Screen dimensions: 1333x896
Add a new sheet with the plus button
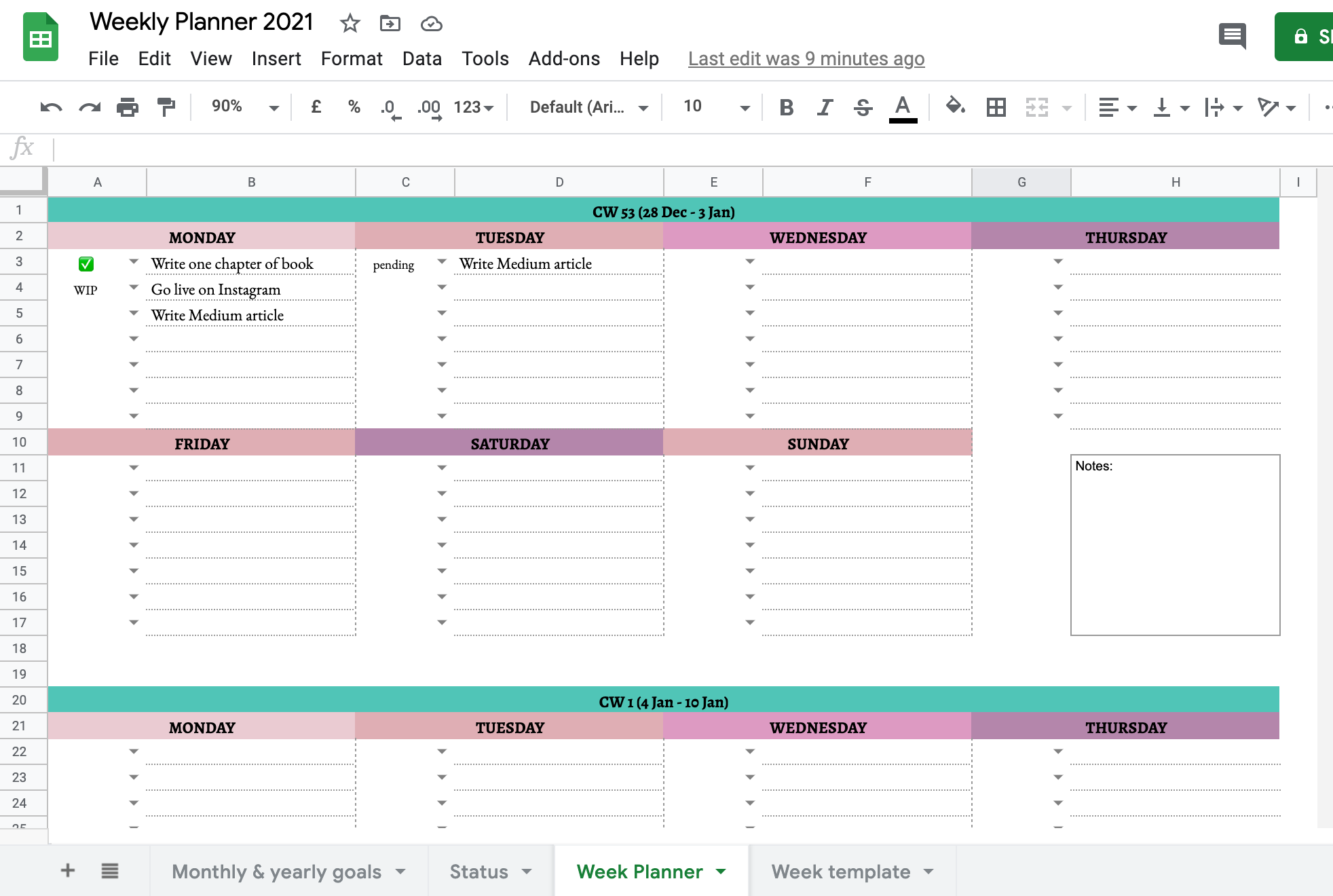pyautogui.click(x=67, y=871)
